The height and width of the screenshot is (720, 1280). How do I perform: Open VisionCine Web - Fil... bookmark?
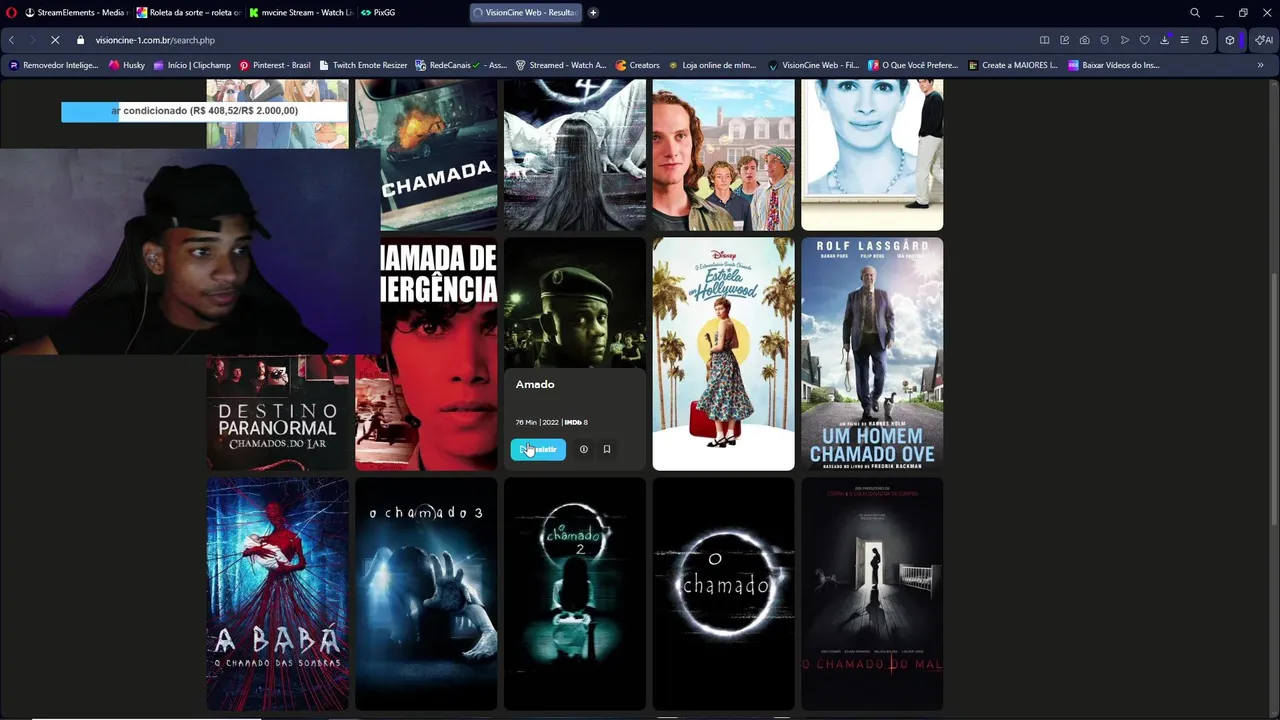point(813,65)
